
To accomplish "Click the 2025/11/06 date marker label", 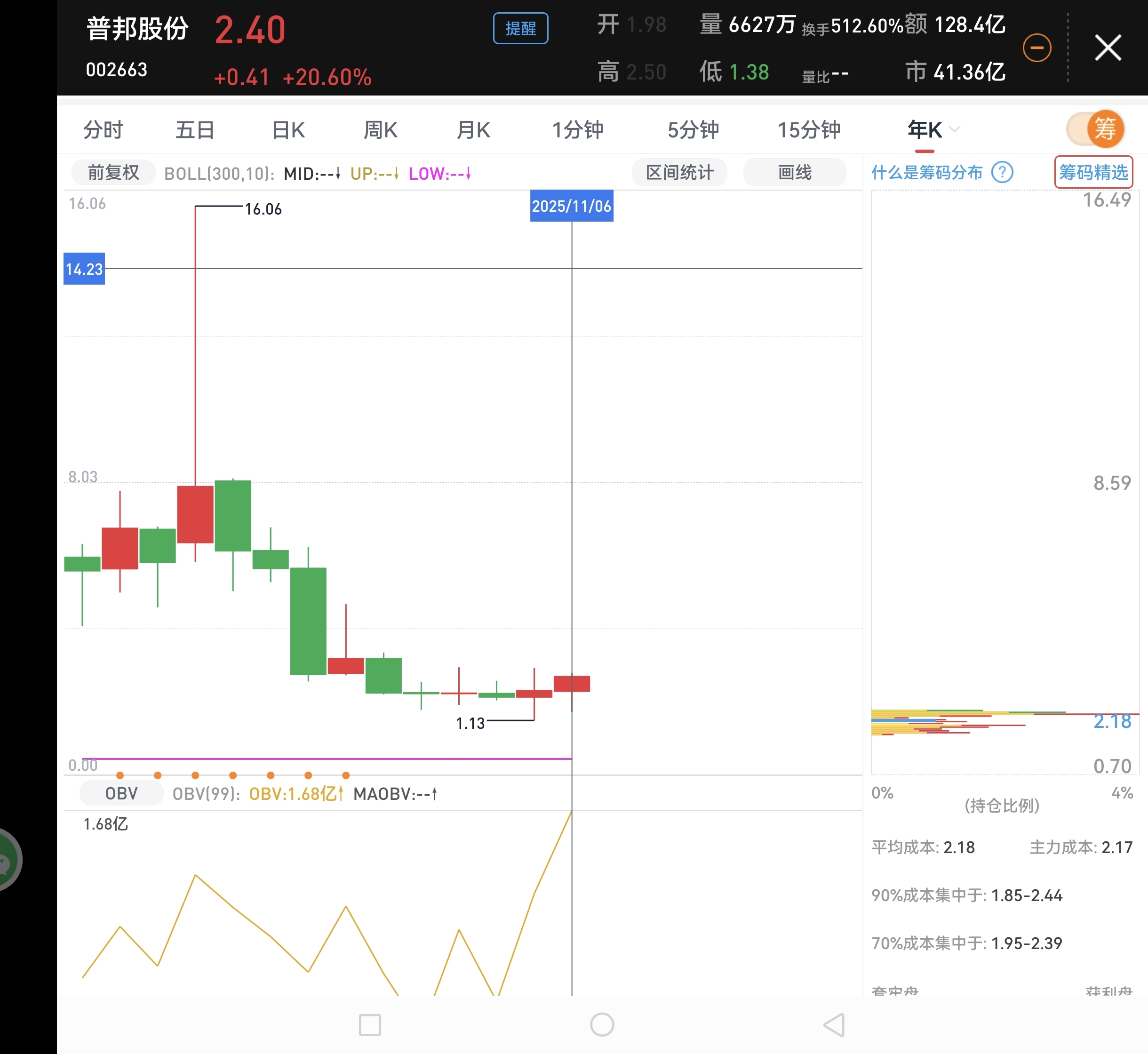I will pos(572,206).
